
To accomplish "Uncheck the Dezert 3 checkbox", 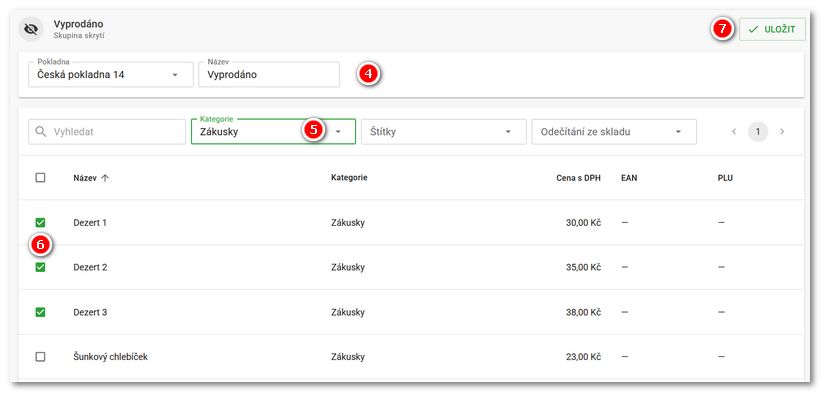I will click(40, 312).
